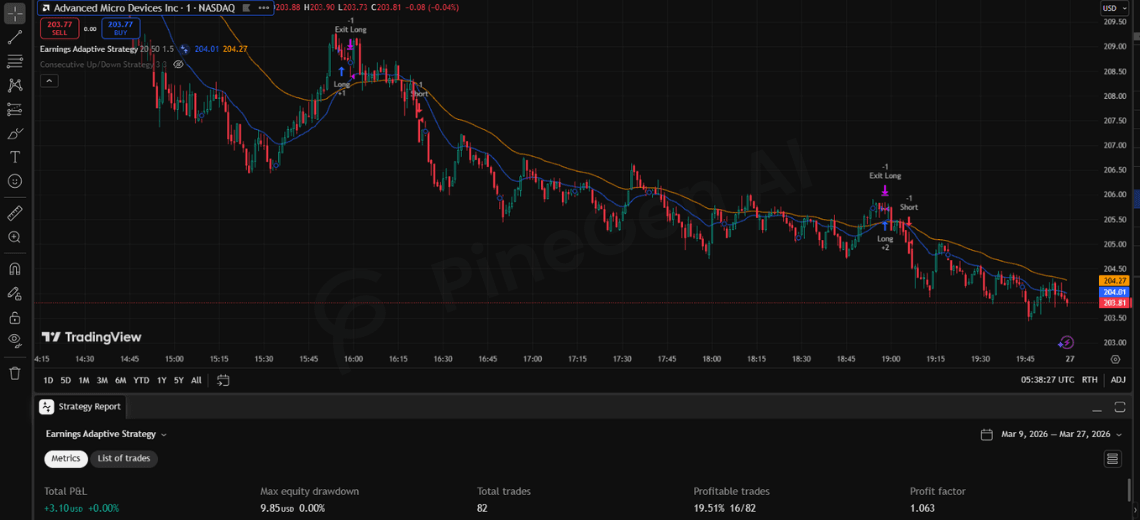Select the crosshair cursor tool
The width and height of the screenshot is (1140, 520).
[15, 13]
